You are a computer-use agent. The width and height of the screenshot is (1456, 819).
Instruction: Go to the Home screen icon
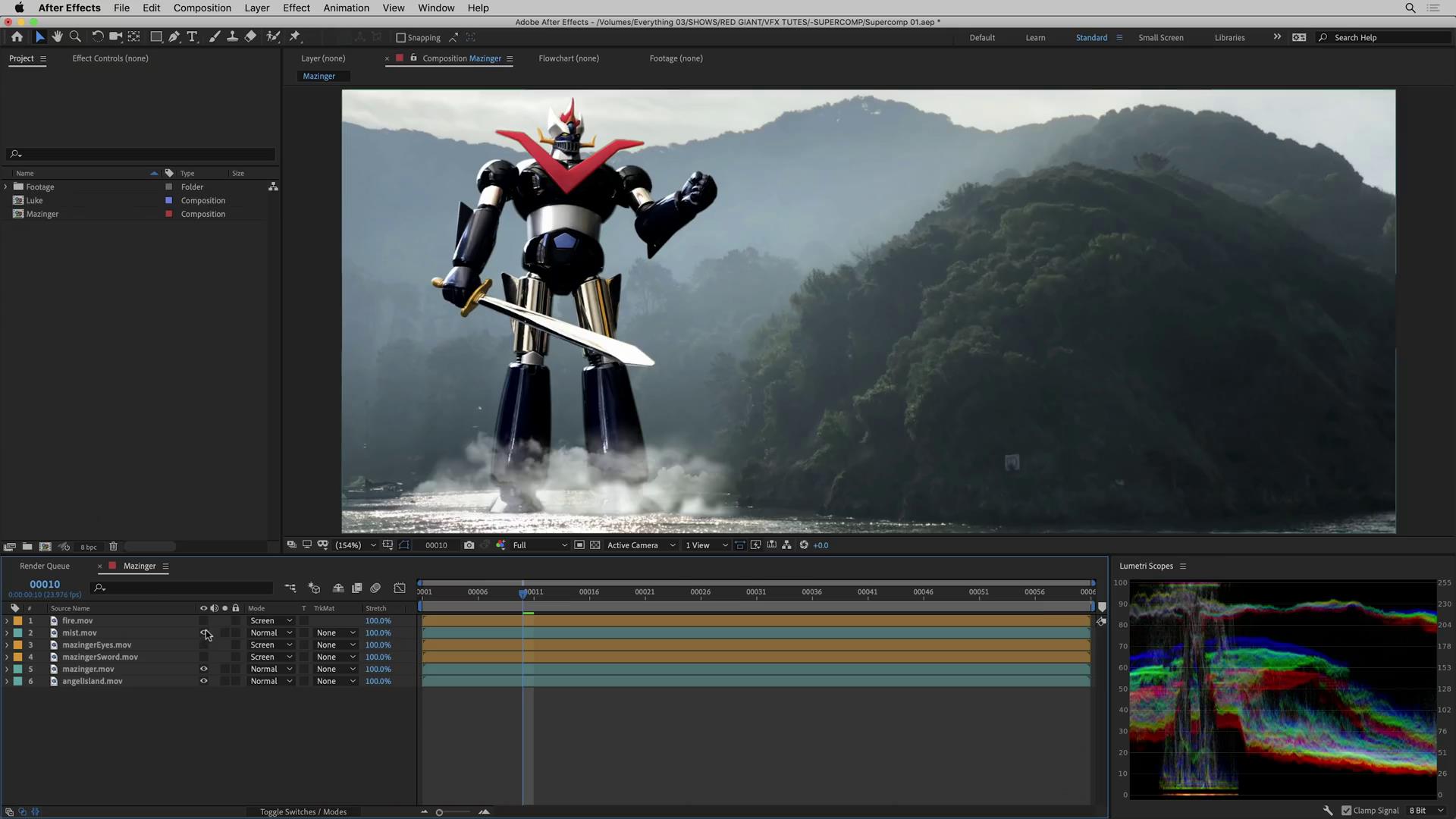[17, 36]
